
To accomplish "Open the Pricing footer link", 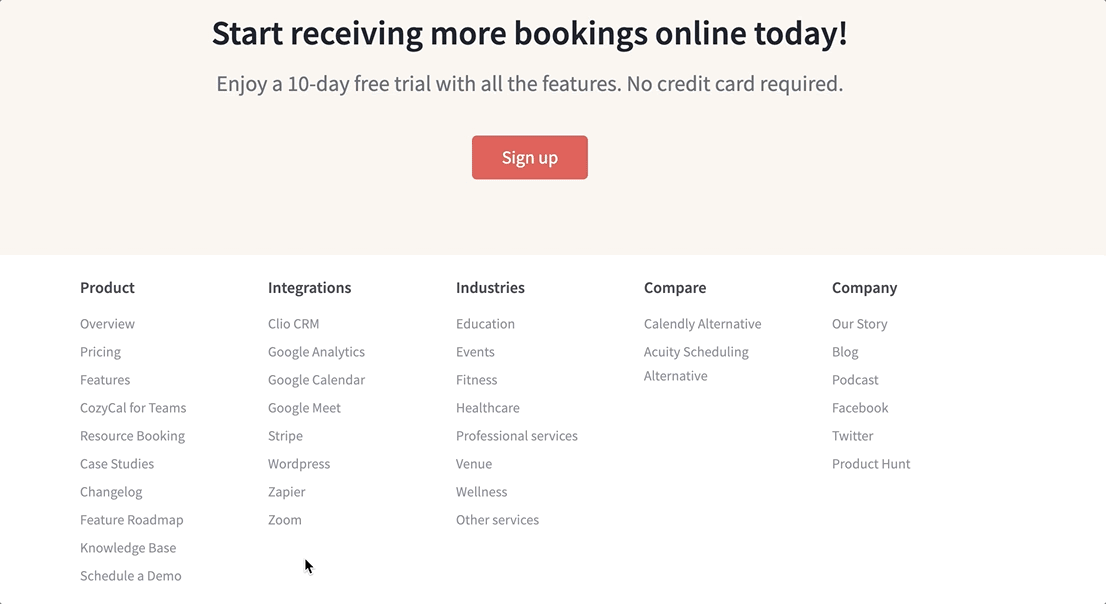I will click(100, 352).
